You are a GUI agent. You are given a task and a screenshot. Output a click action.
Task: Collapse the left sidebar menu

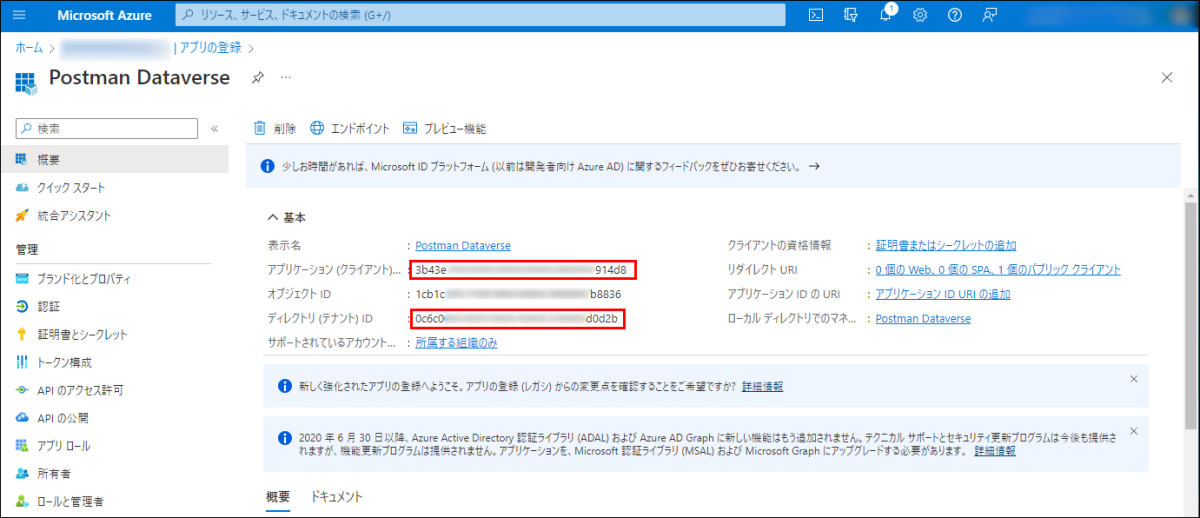[214, 128]
